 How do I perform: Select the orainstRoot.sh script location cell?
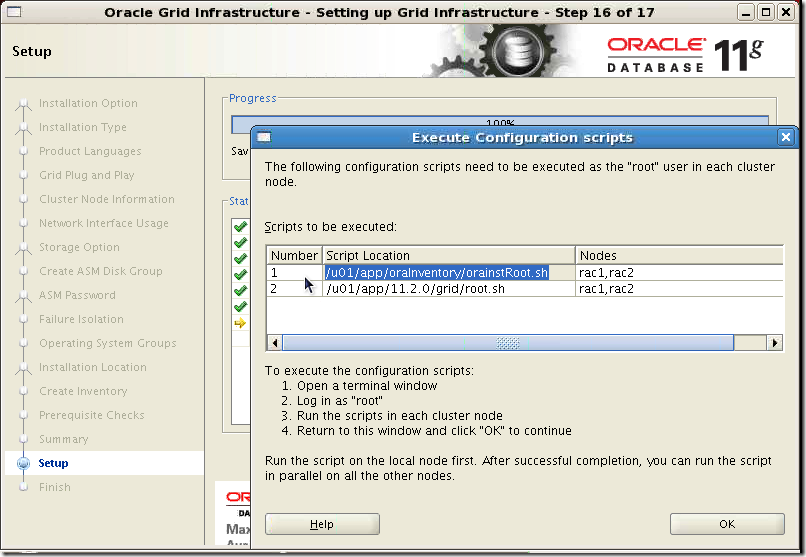coord(449,272)
